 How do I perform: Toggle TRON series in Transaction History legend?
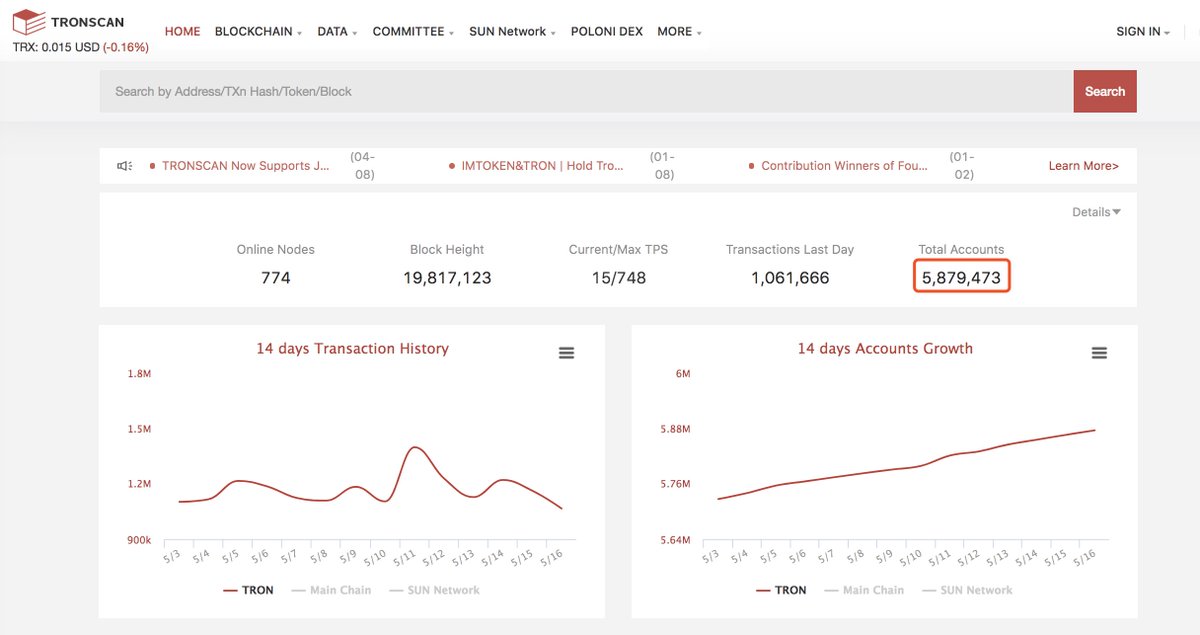tap(246, 590)
